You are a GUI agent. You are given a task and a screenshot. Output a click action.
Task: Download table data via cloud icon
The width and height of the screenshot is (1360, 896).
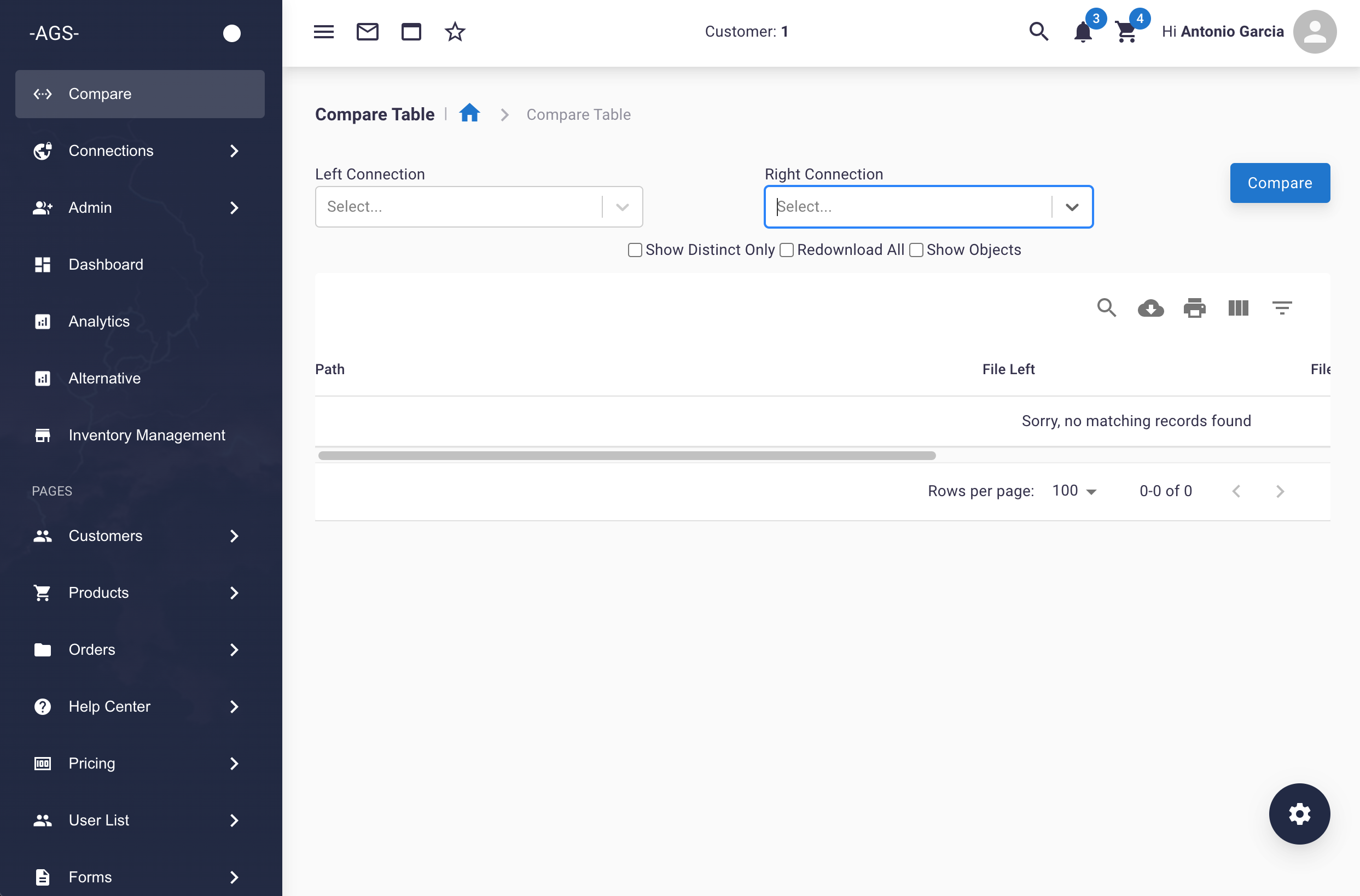click(1150, 309)
